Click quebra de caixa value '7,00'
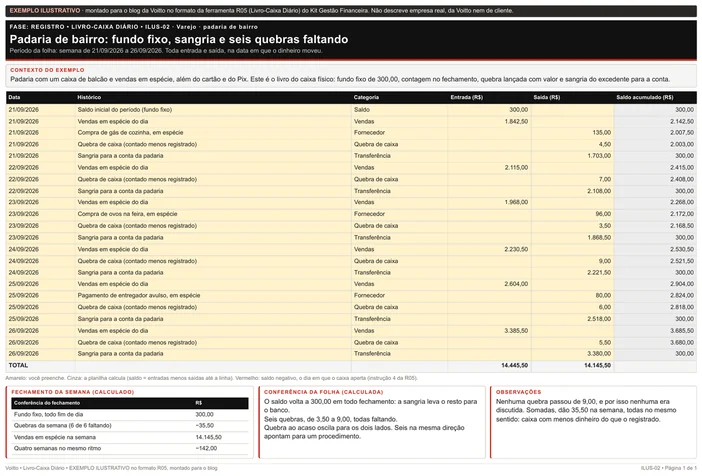The image size is (702, 476). (605, 179)
